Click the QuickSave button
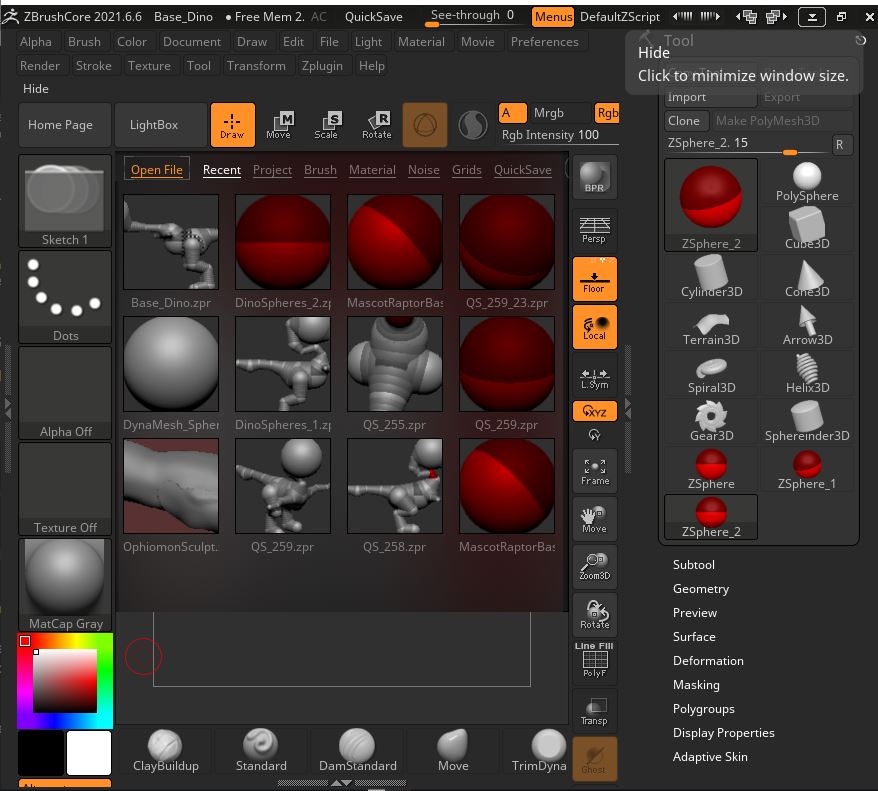The width and height of the screenshot is (878, 791). (373, 17)
